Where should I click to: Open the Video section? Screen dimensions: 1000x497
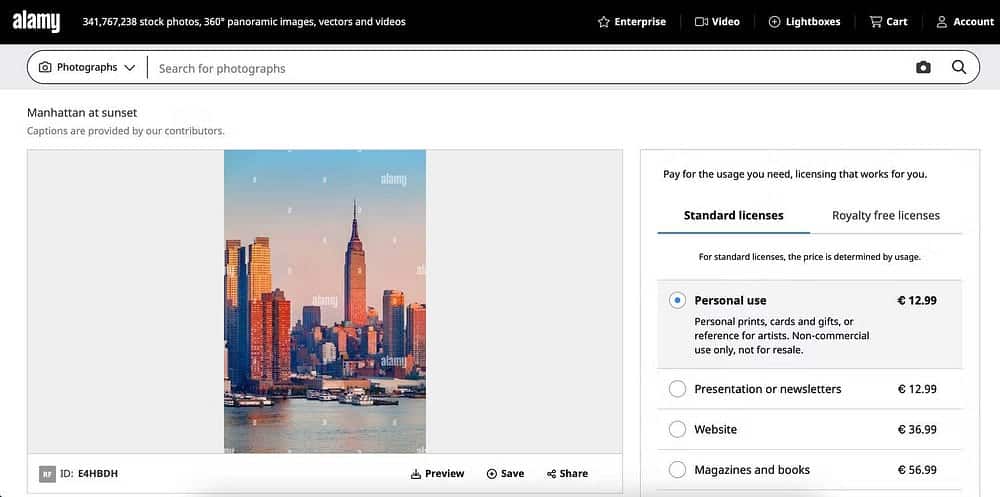coord(717,22)
